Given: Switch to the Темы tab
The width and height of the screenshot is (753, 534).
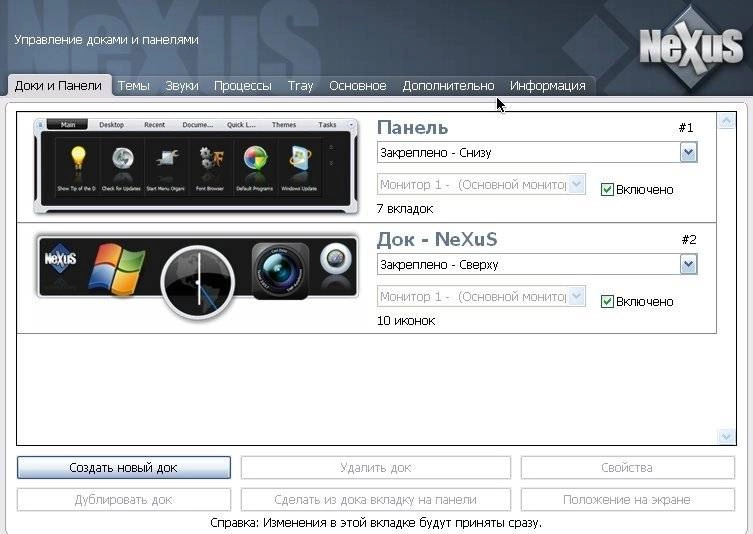Looking at the screenshot, I should pyautogui.click(x=134, y=85).
